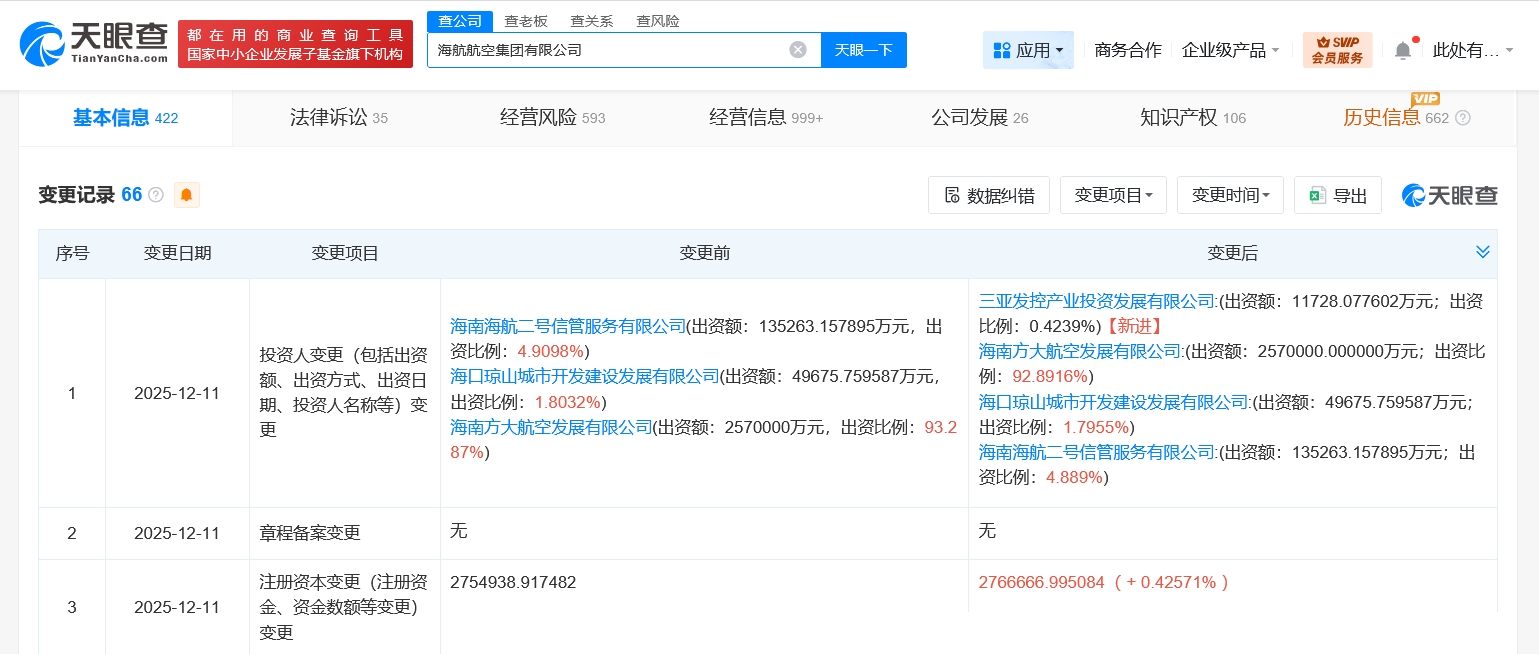Open the 企业级产品 dropdown
Image resolution: width=1539 pixels, height=654 pixels.
click(x=1230, y=50)
